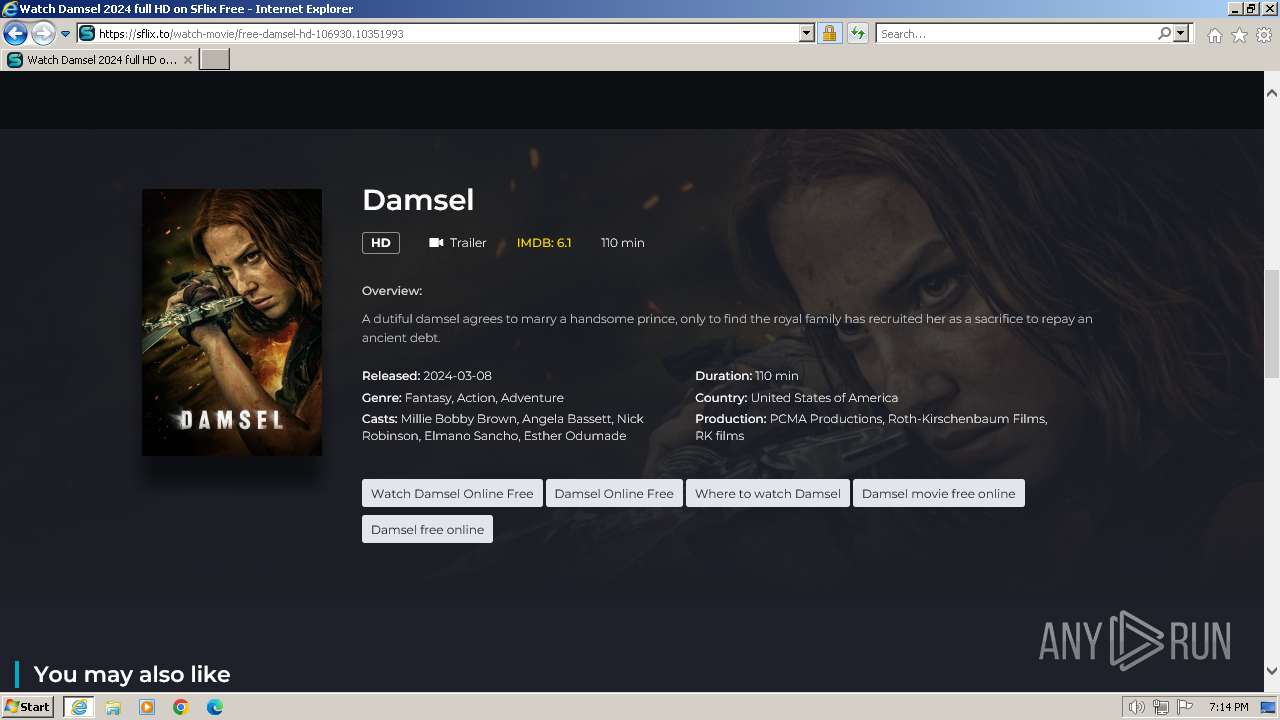This screenshot has height=720, width=1280.
Task: Open Internet Explorer taskbar icon
Action: click(78, 707)
